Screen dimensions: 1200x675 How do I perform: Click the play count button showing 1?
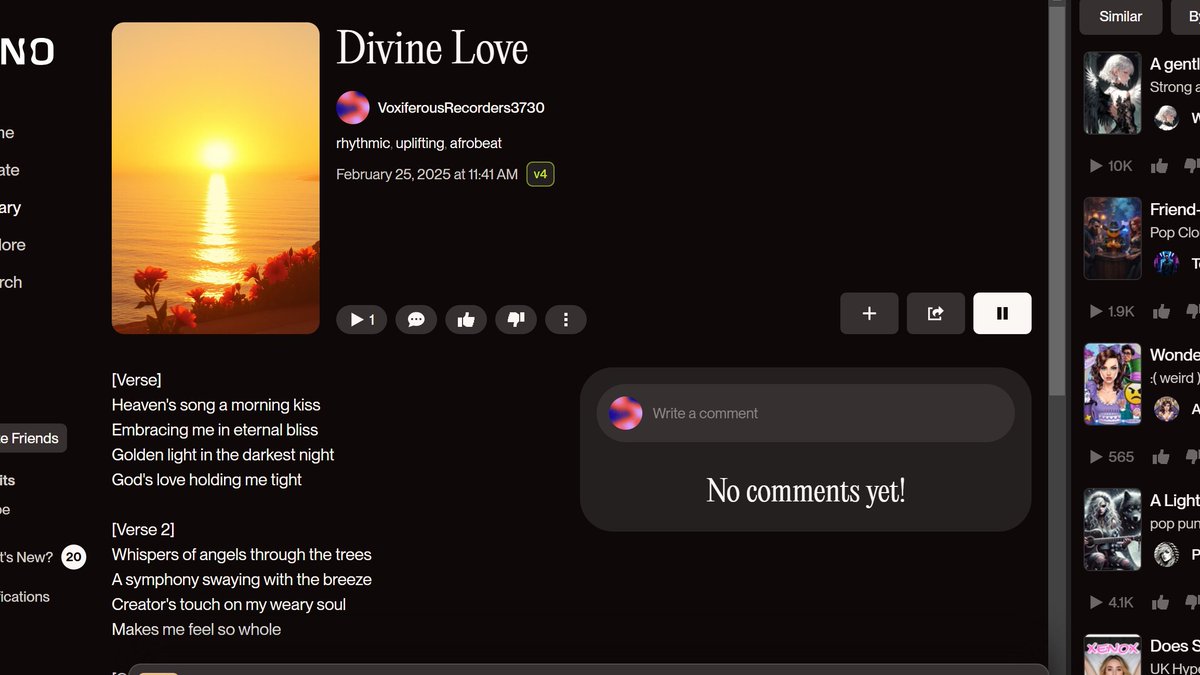point(361,320)
